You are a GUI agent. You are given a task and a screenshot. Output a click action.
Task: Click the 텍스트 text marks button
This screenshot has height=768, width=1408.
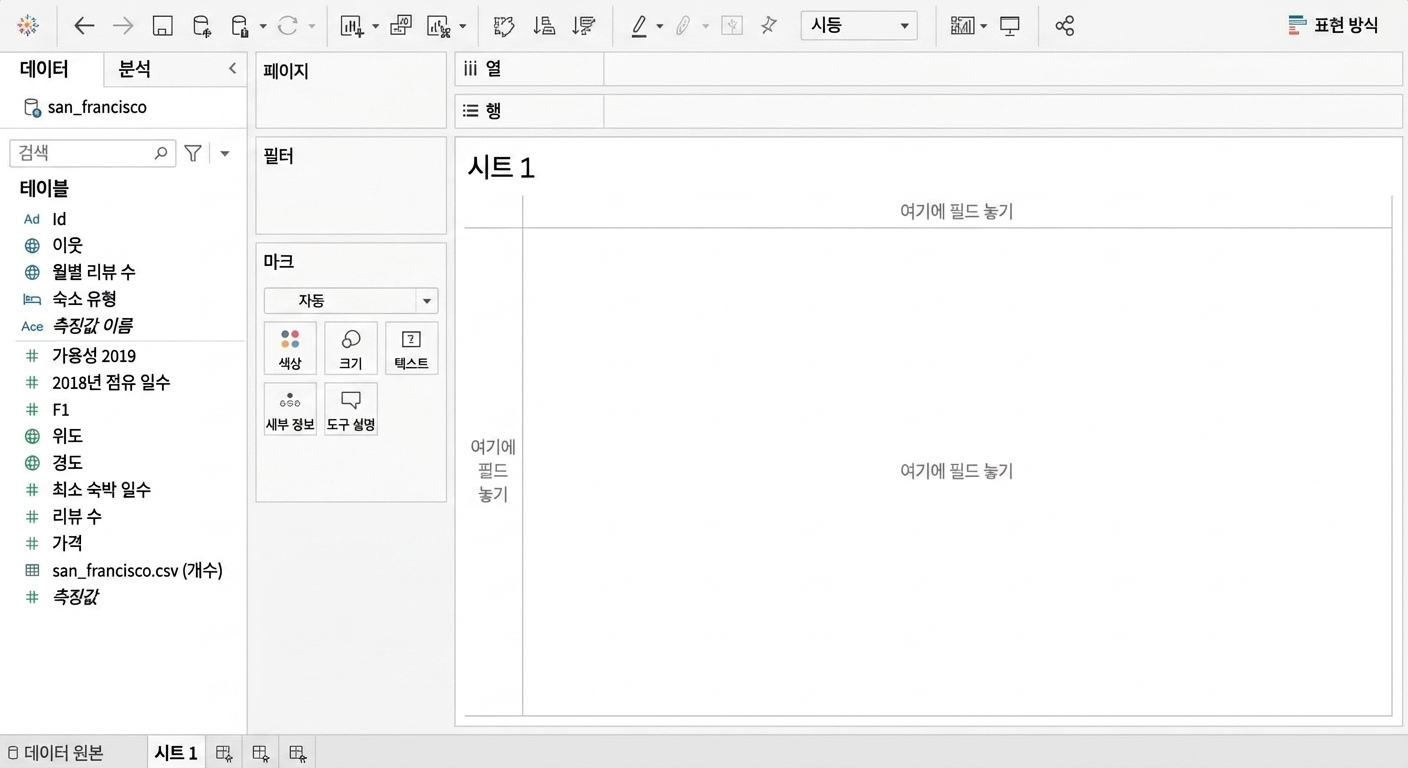[x=411, y=348]
